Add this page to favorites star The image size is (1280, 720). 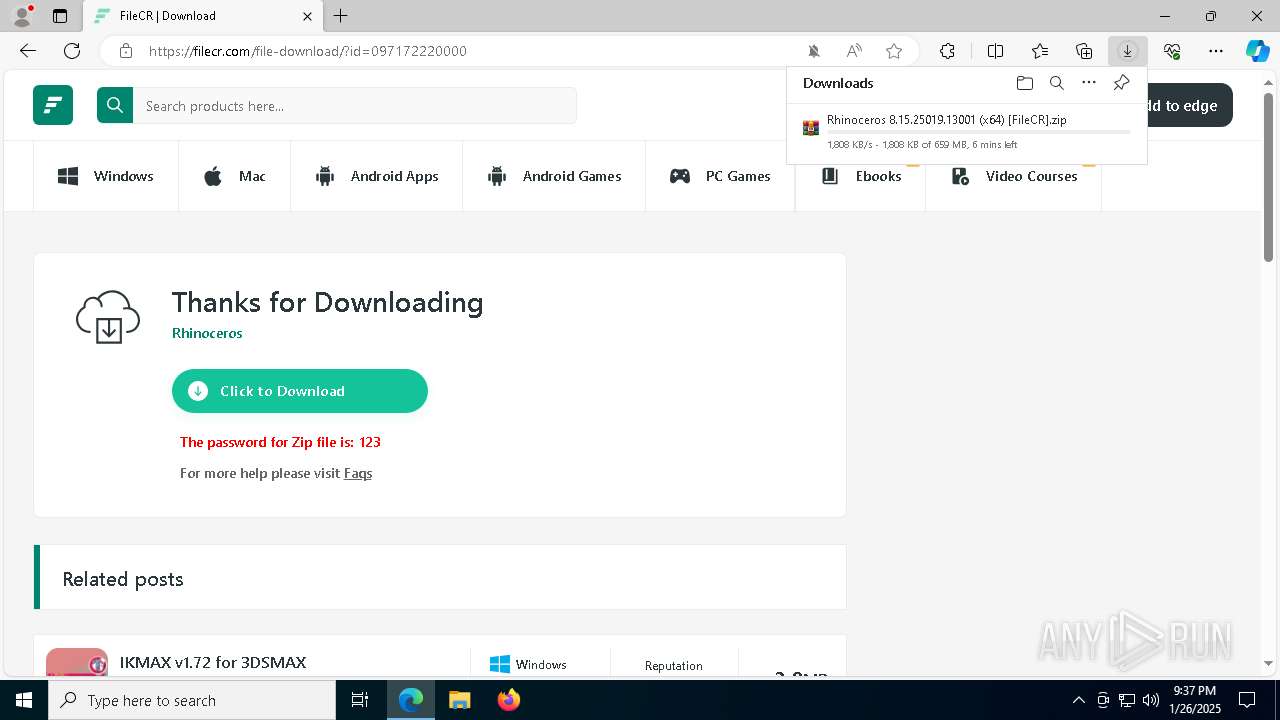pos(894,51)
